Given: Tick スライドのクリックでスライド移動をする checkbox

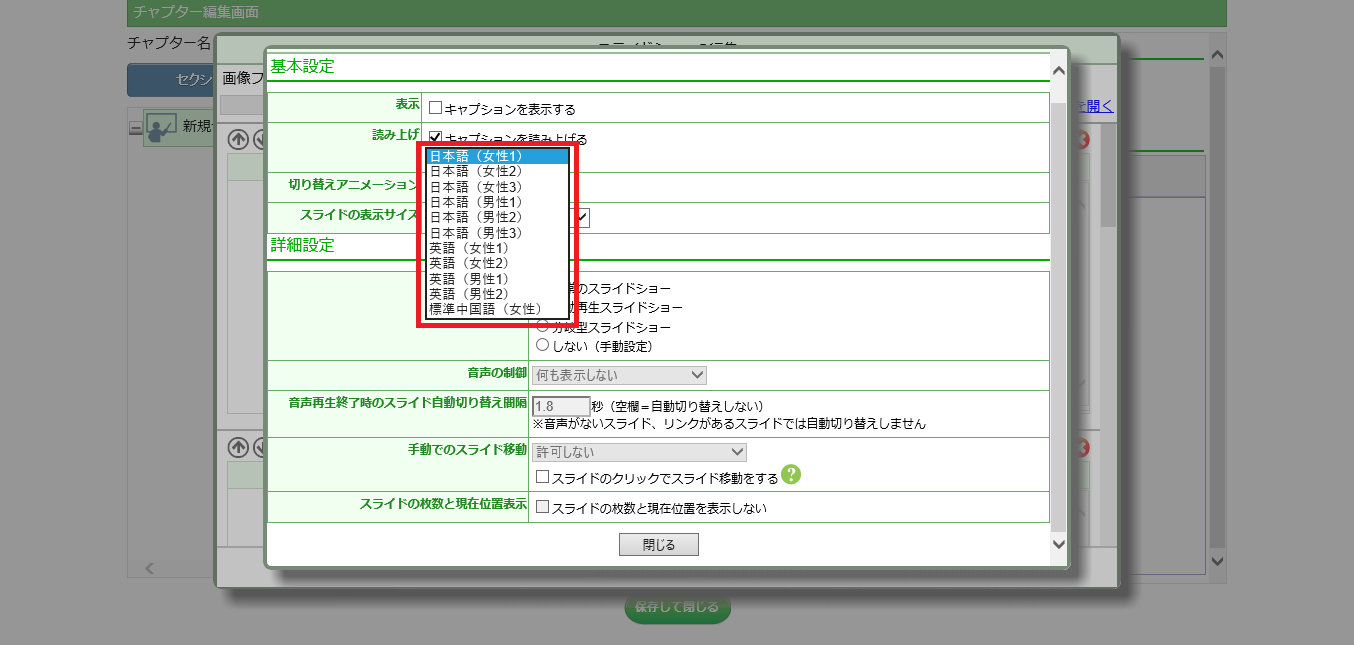Looking at the screenshot, I should pos(543,478).
